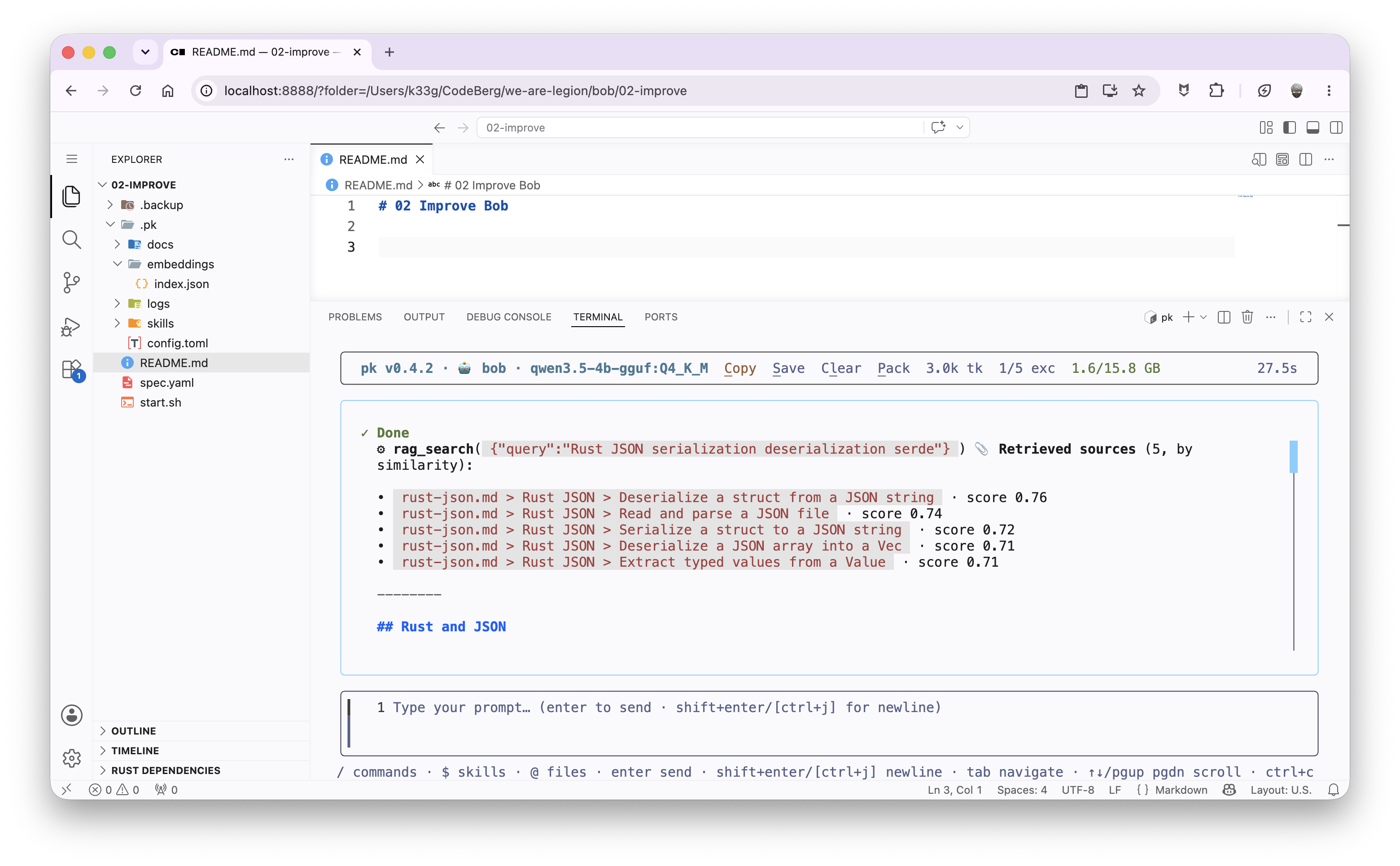This screenshot has width=1400, height=866.
Task: Click the errors and warnings status indicator
Action: (114, 790)
